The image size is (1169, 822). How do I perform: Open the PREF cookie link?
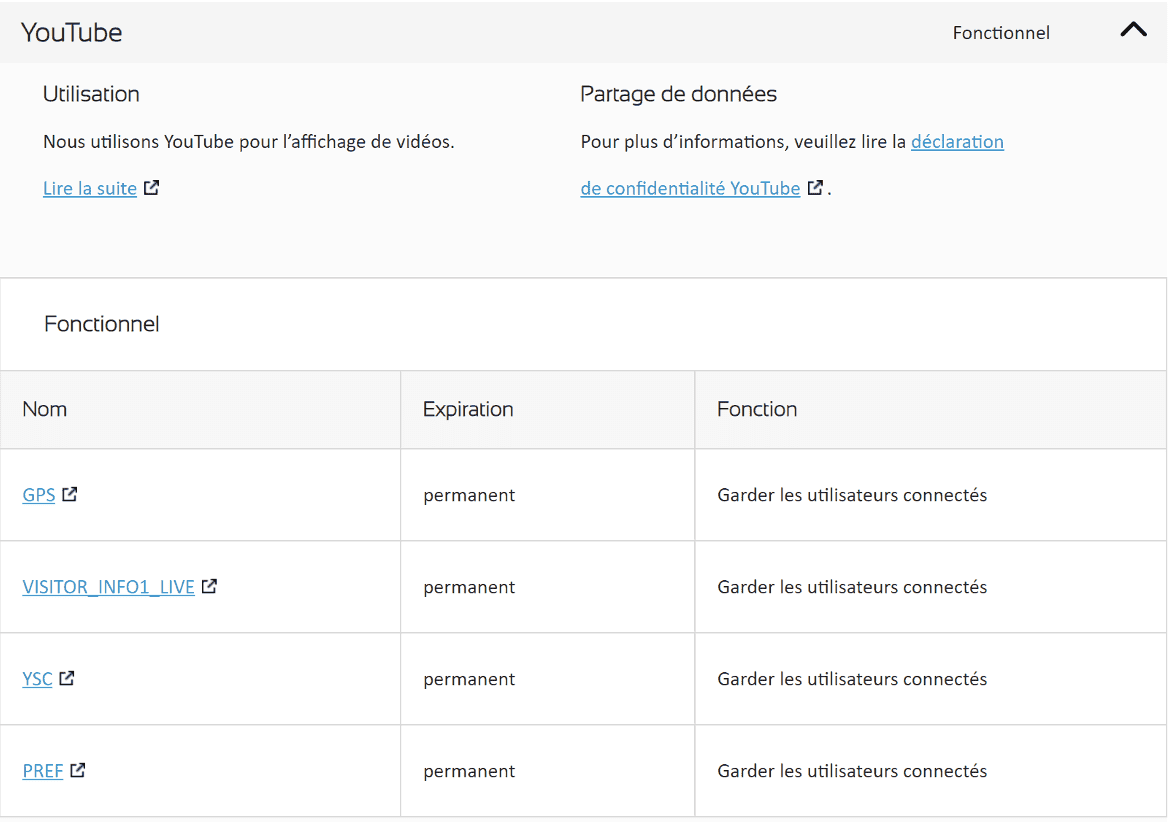(42, 771)
